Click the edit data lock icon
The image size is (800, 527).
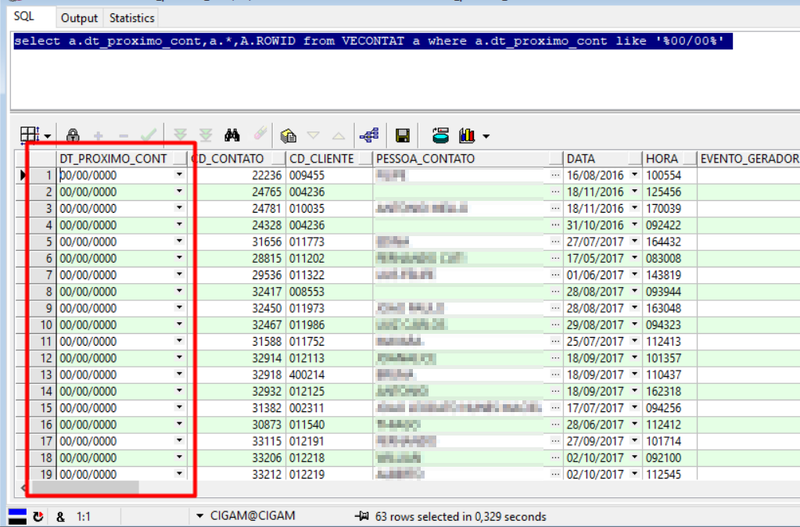click(73, 135)
